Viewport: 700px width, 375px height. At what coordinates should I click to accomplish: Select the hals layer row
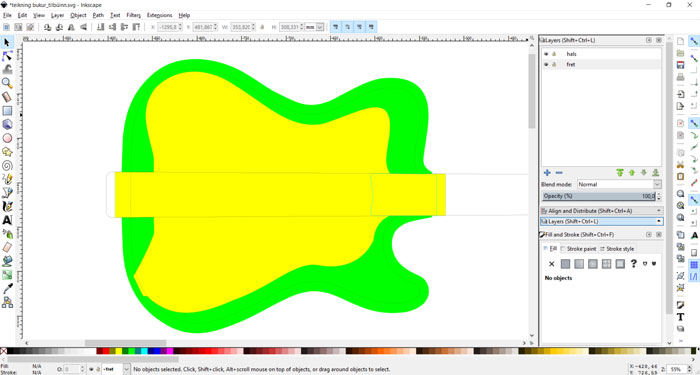click(601, 54)
